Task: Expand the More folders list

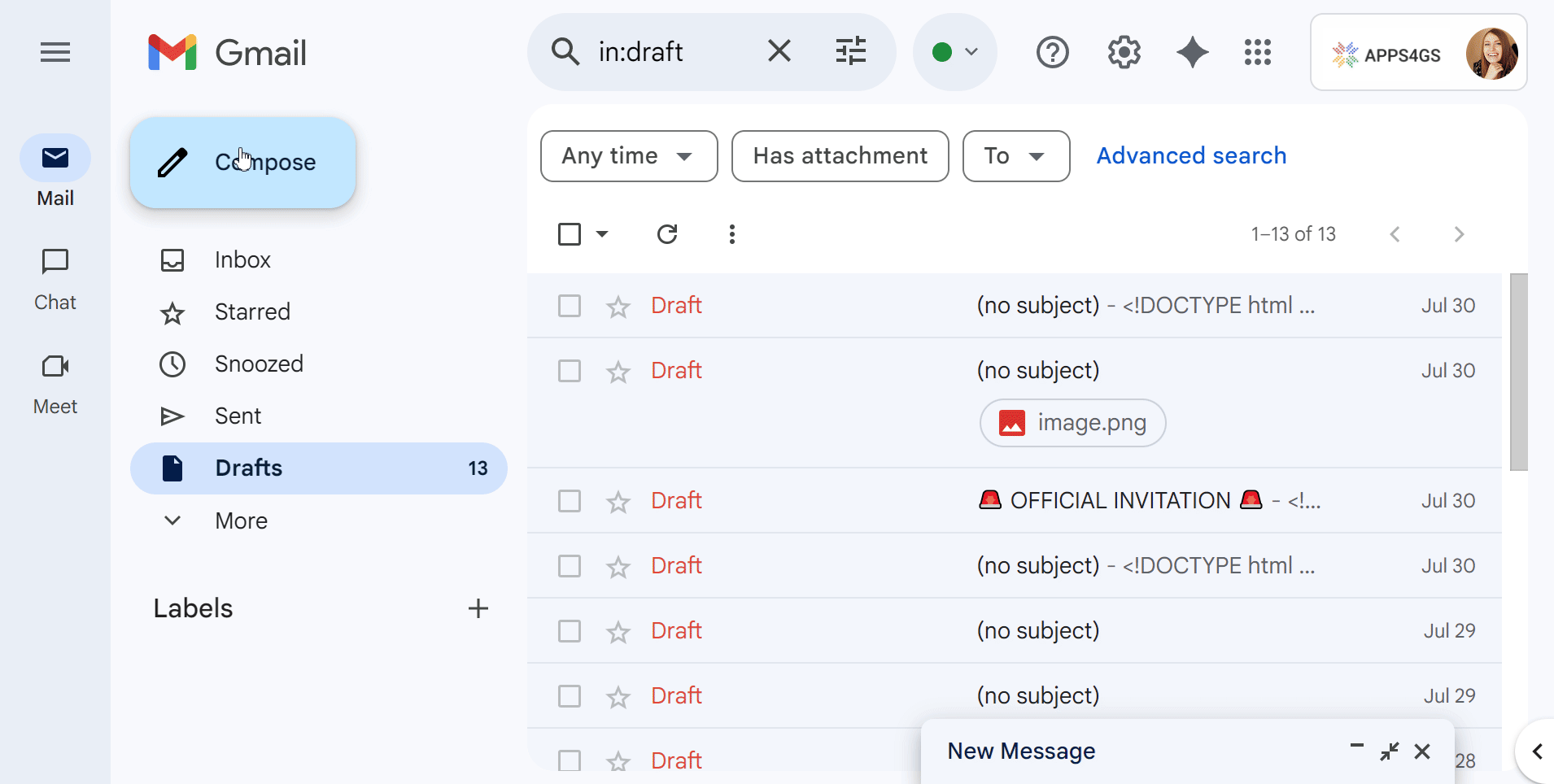Action: click(241, 520)
